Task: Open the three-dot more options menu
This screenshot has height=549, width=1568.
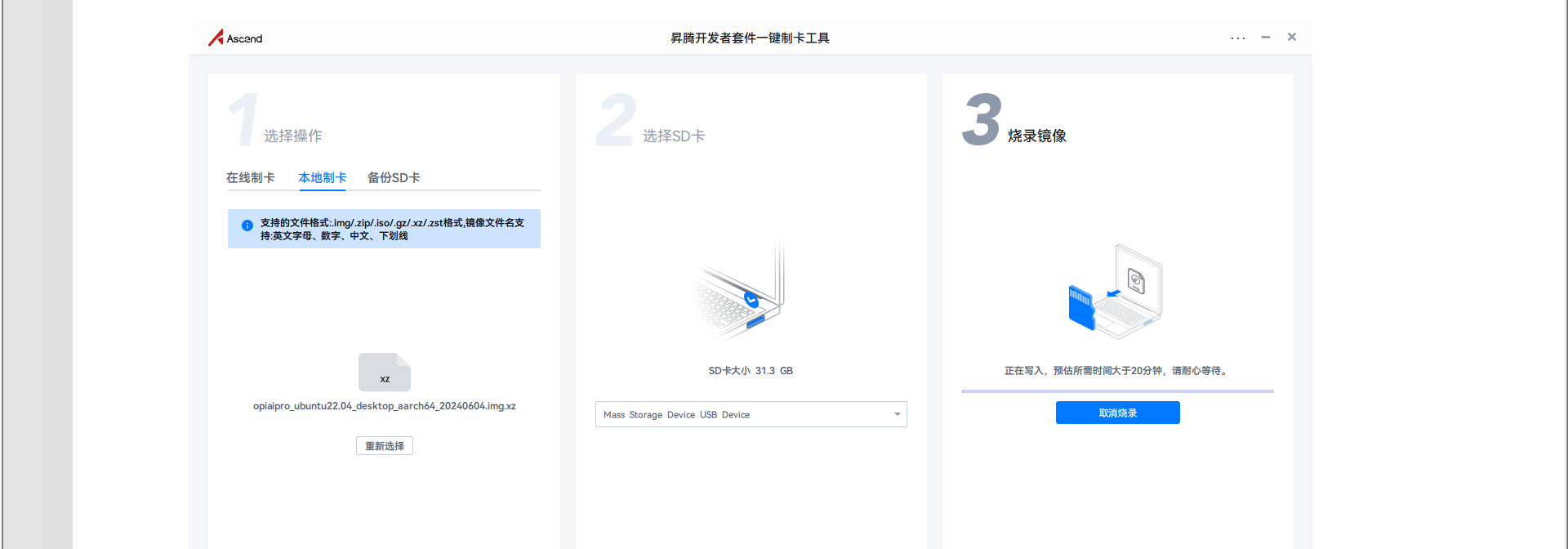Action: tap(1238, 38)
